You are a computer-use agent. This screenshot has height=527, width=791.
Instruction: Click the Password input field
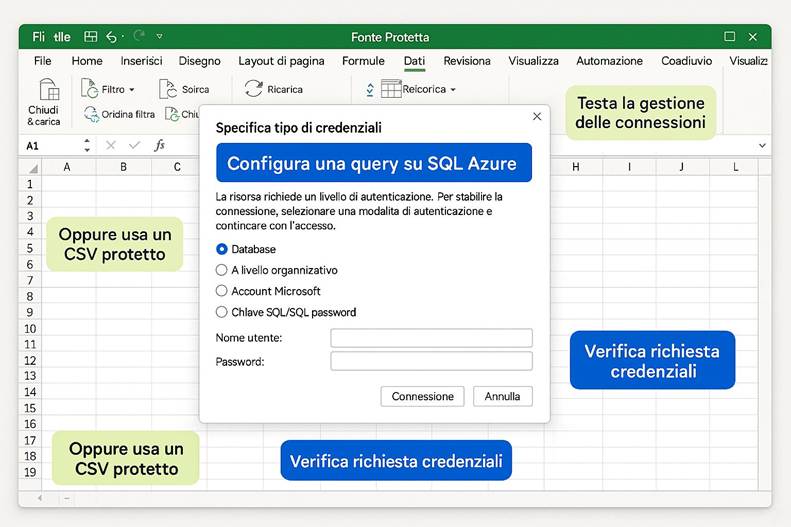431,361
